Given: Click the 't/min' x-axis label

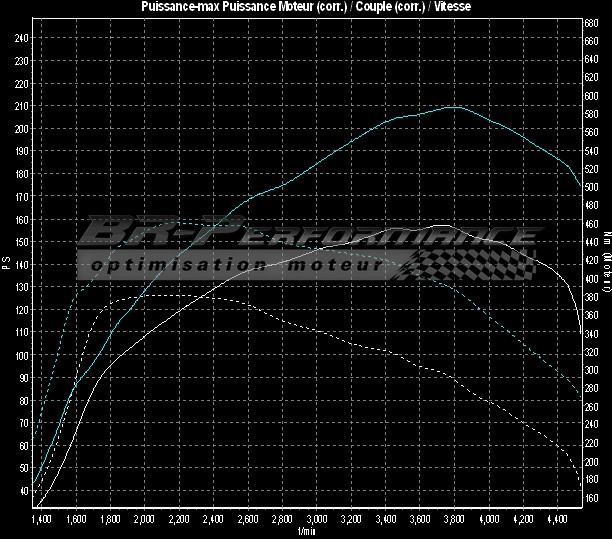Looking at the screenshot, I should click(307, 532).
